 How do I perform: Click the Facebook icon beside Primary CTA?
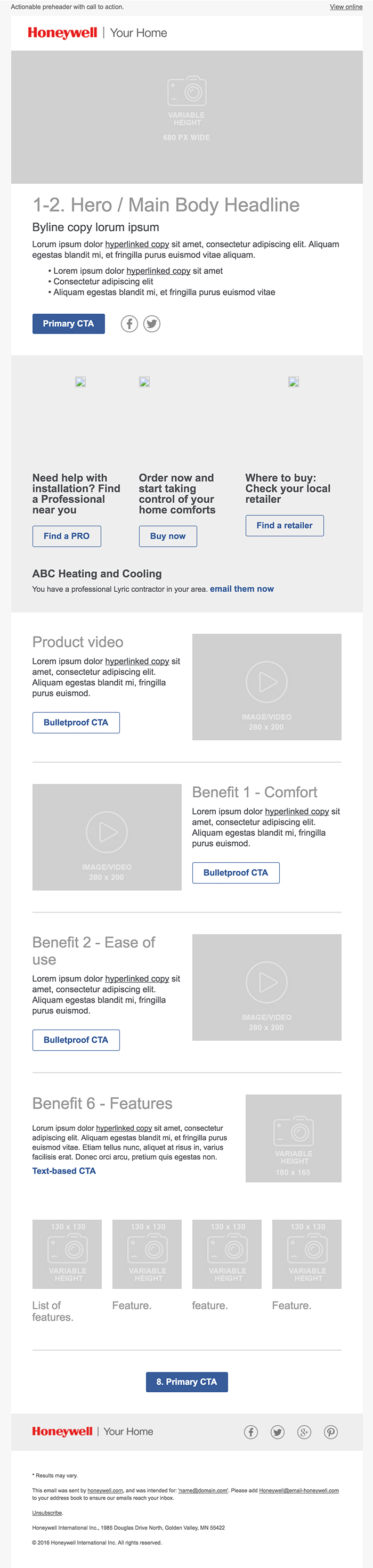coord(129,324)
